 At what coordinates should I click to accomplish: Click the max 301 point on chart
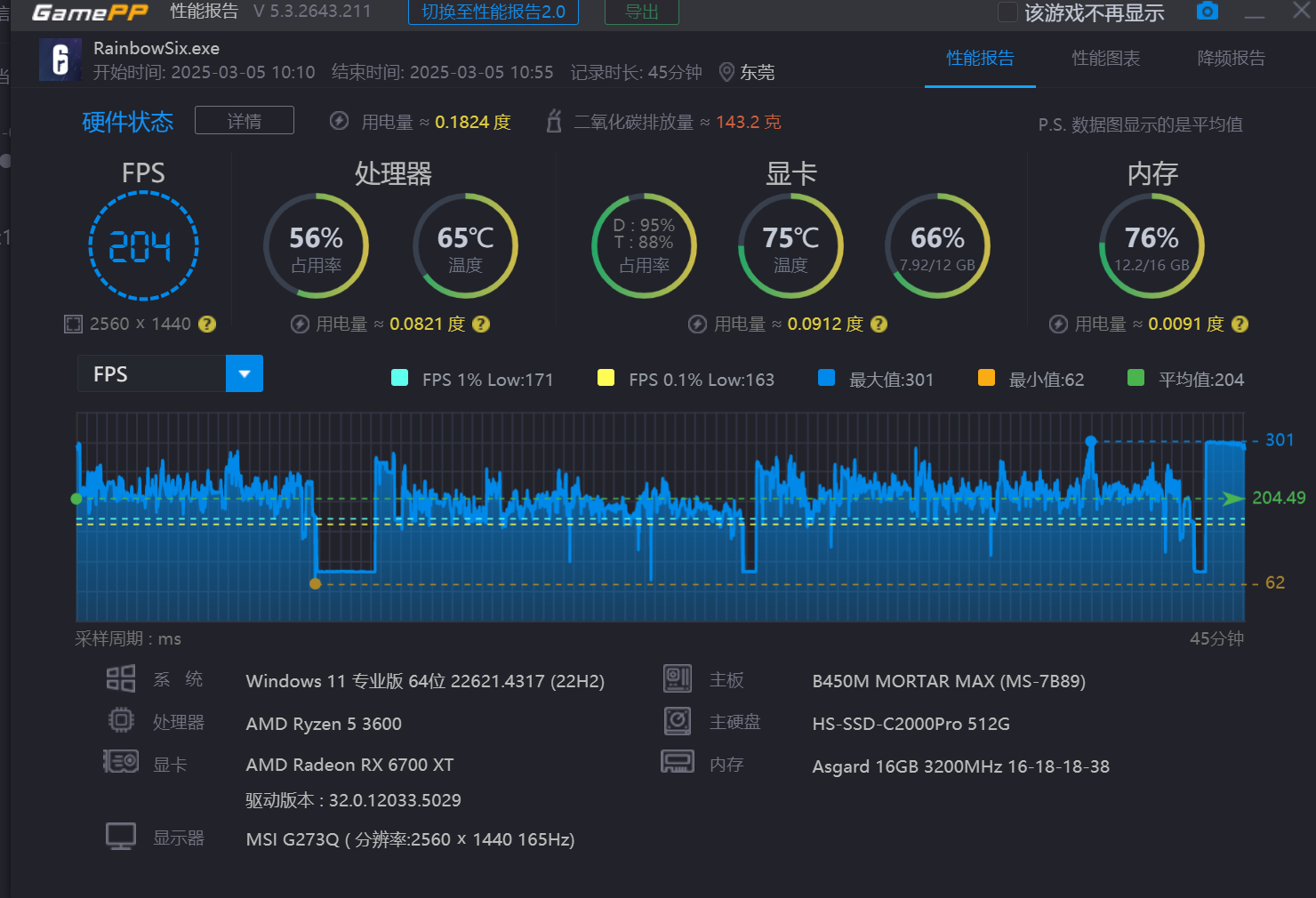click(1091, 441)
